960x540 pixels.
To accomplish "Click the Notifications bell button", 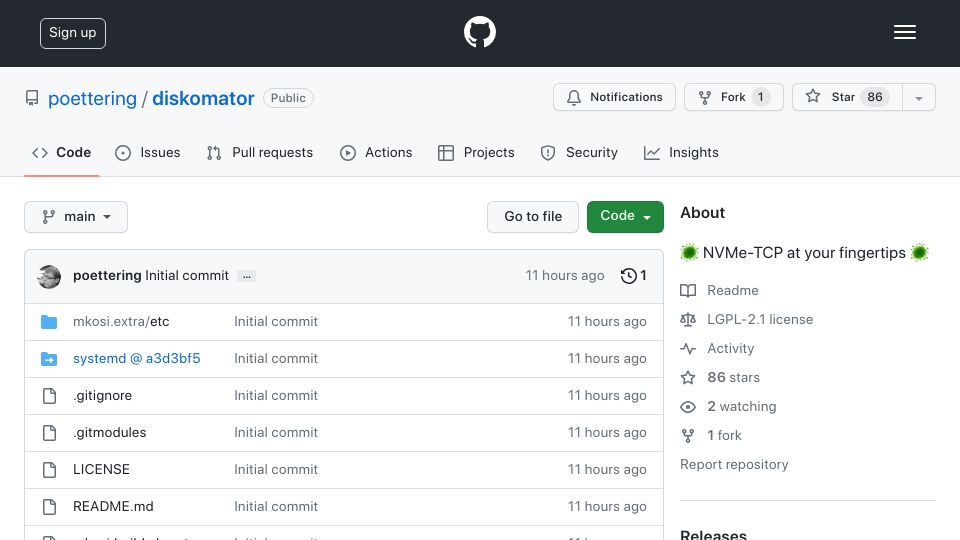I will click(614, 97).
